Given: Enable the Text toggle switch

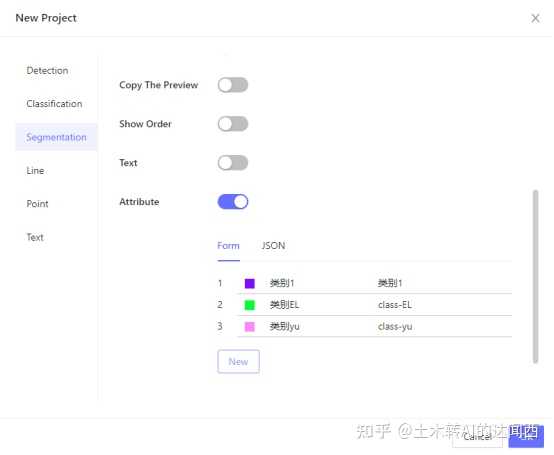Looking at the screenshot, I should pyautogui.click(x=232, y=163).
